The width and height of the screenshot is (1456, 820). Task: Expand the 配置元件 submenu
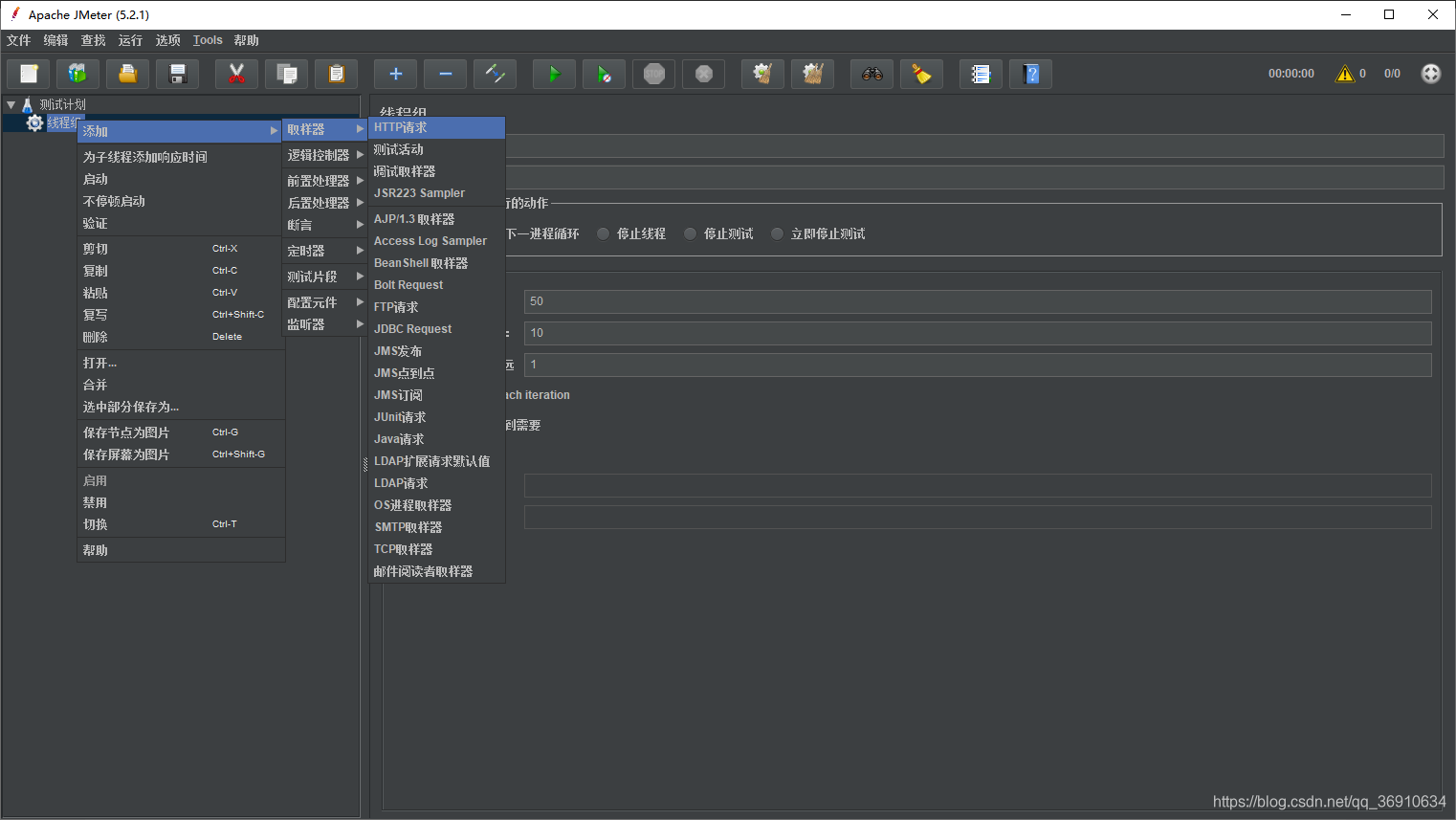325,302
